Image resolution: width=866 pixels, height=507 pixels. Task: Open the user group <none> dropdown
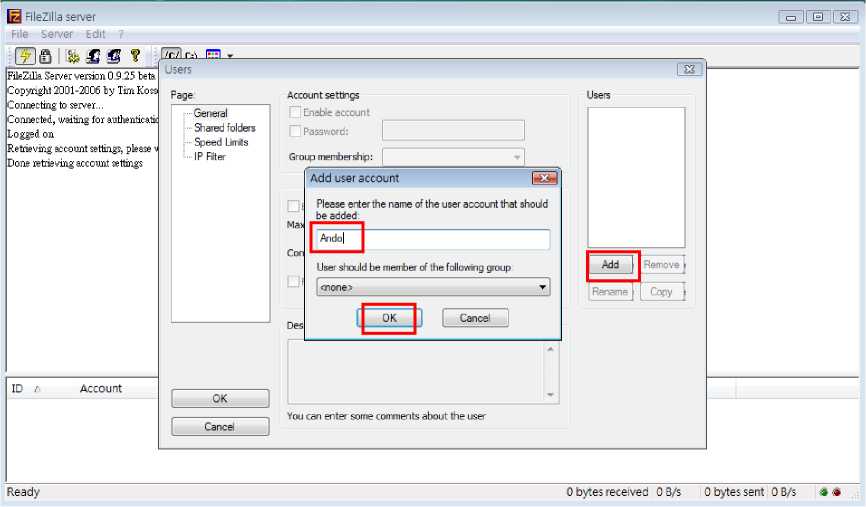click(433, 287)
